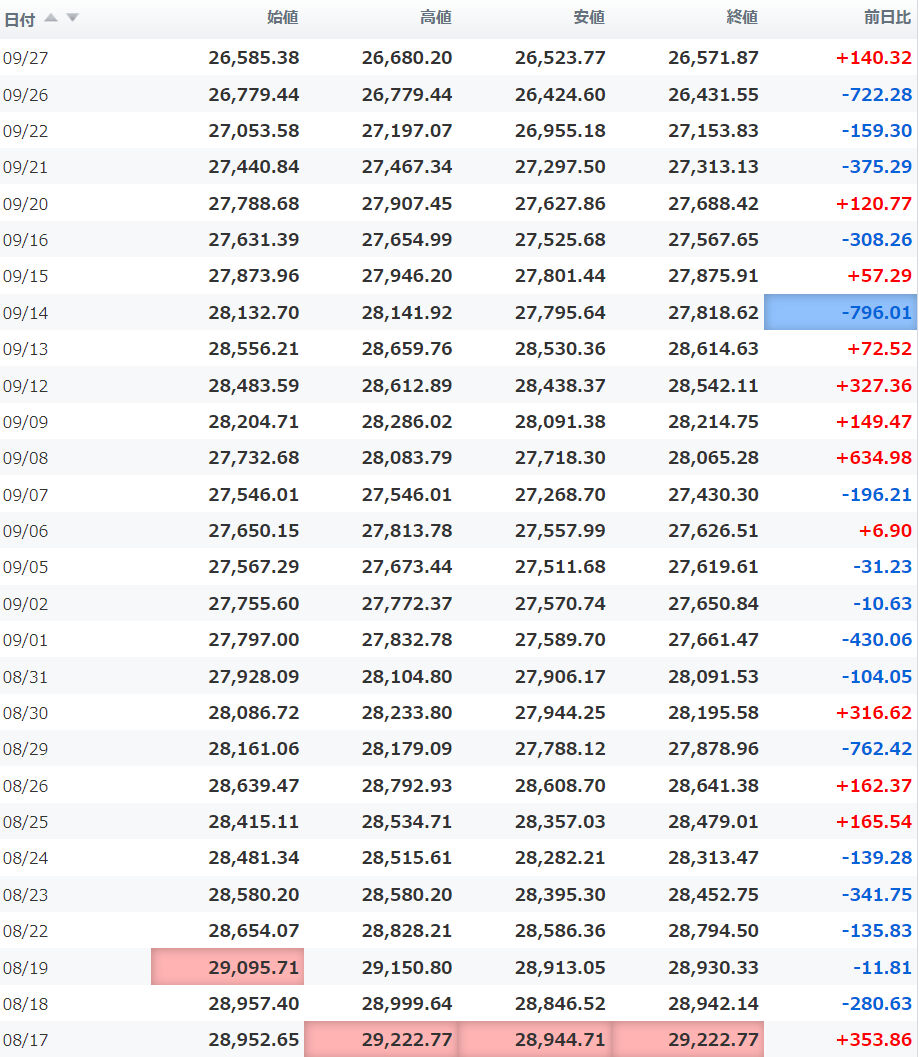Click change value -135.83
Screen dimensions: 919x1057
877,931
